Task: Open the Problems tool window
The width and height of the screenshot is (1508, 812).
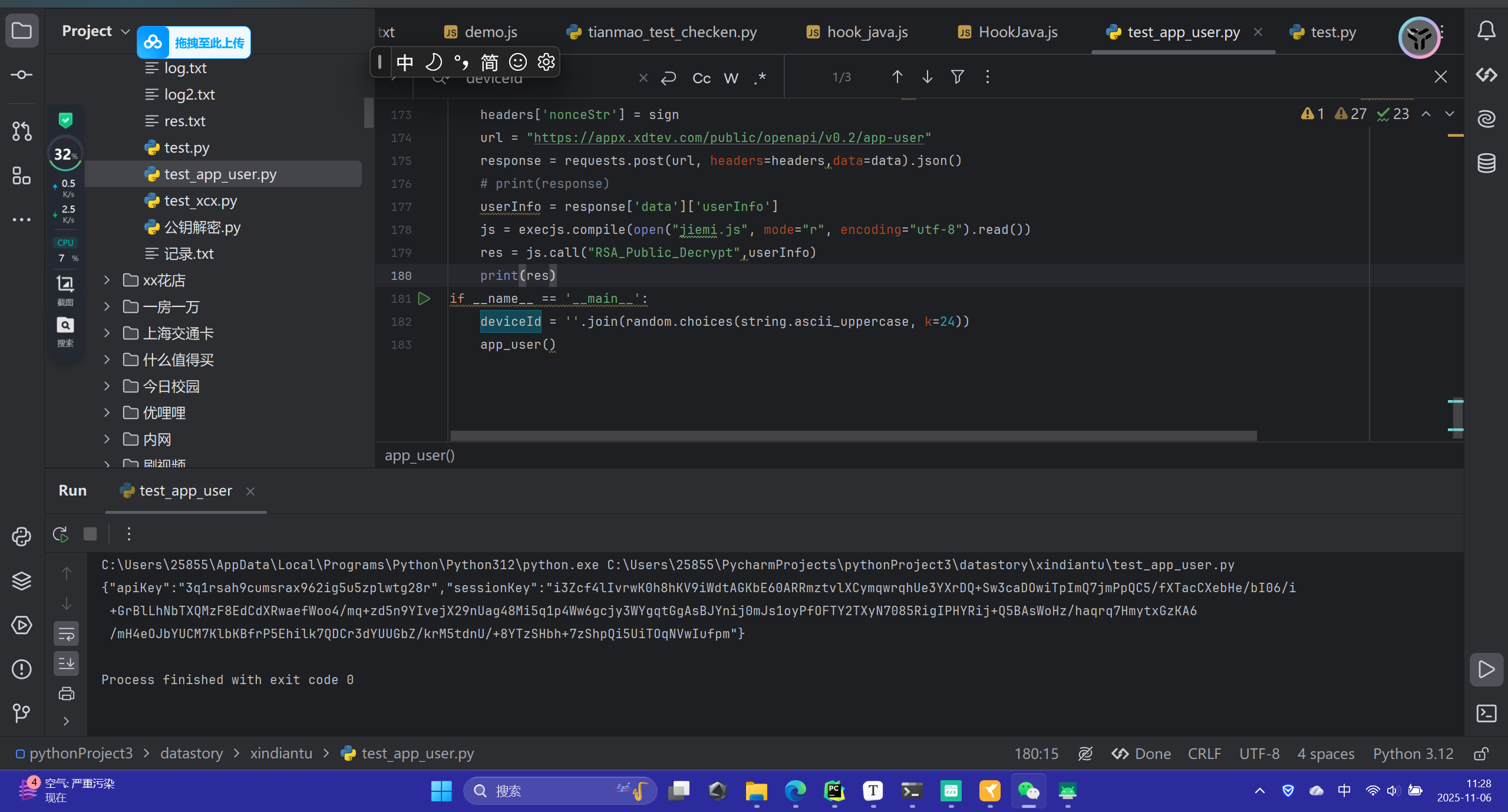Action: click(x=22, y=669)
